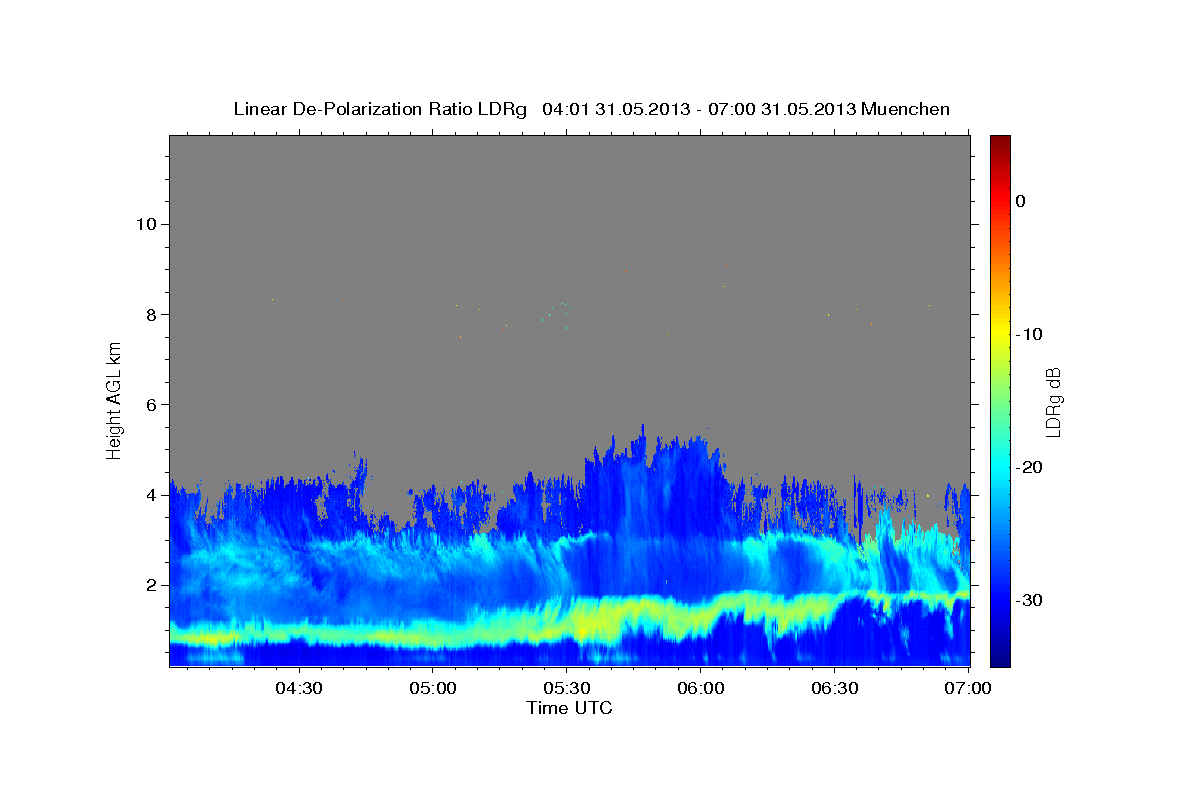Click the colorbar value 0 label
The image size is (1200, 800).
click(x=1021, y=201)
